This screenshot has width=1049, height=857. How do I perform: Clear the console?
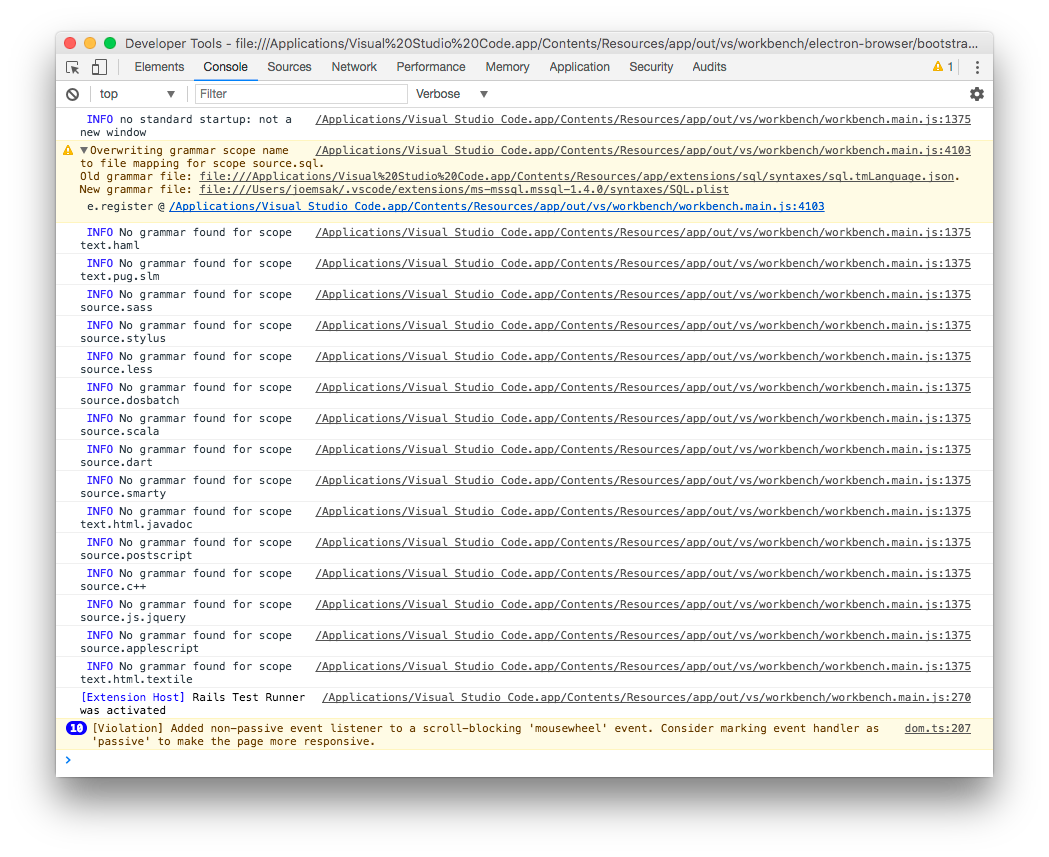70,93
